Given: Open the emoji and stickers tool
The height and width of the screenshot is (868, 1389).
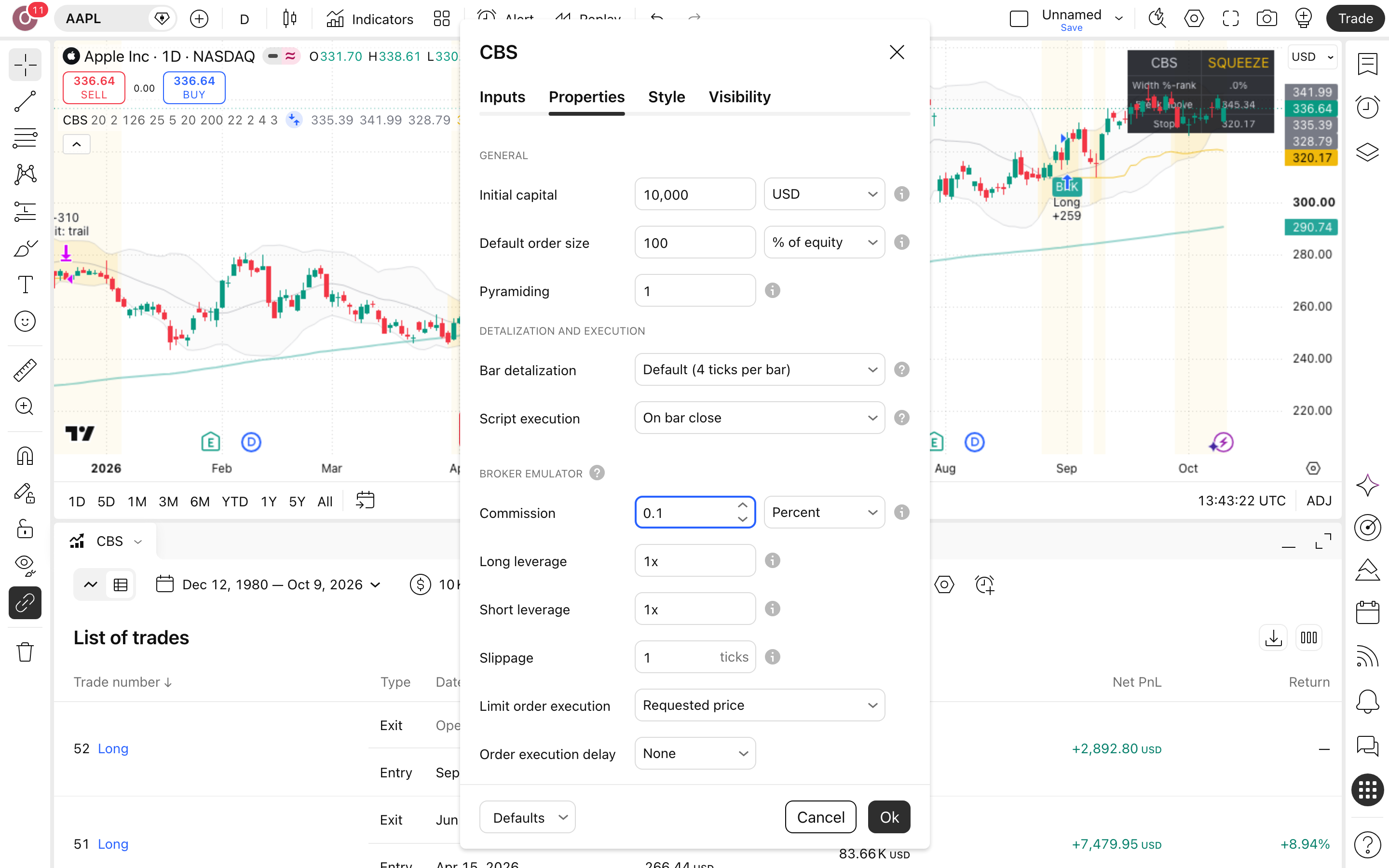Looking at the screenshot, I should coord(25,322).
